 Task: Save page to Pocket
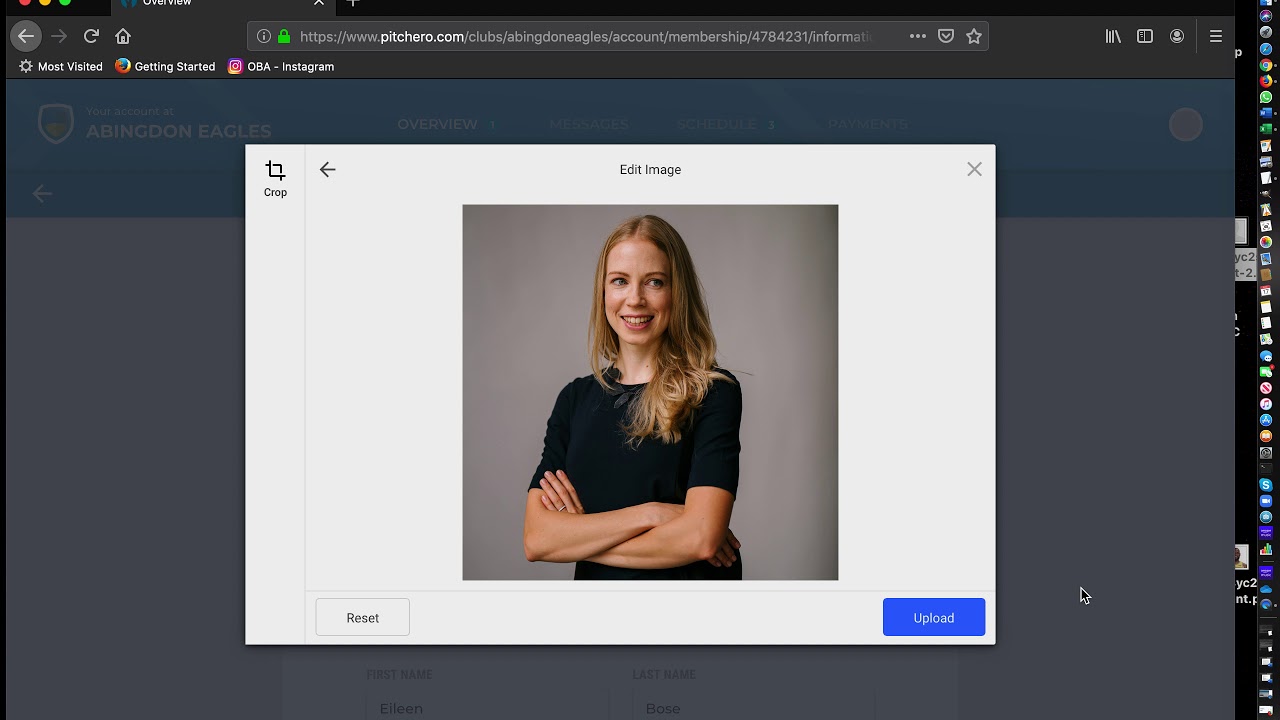click(946, 36)
